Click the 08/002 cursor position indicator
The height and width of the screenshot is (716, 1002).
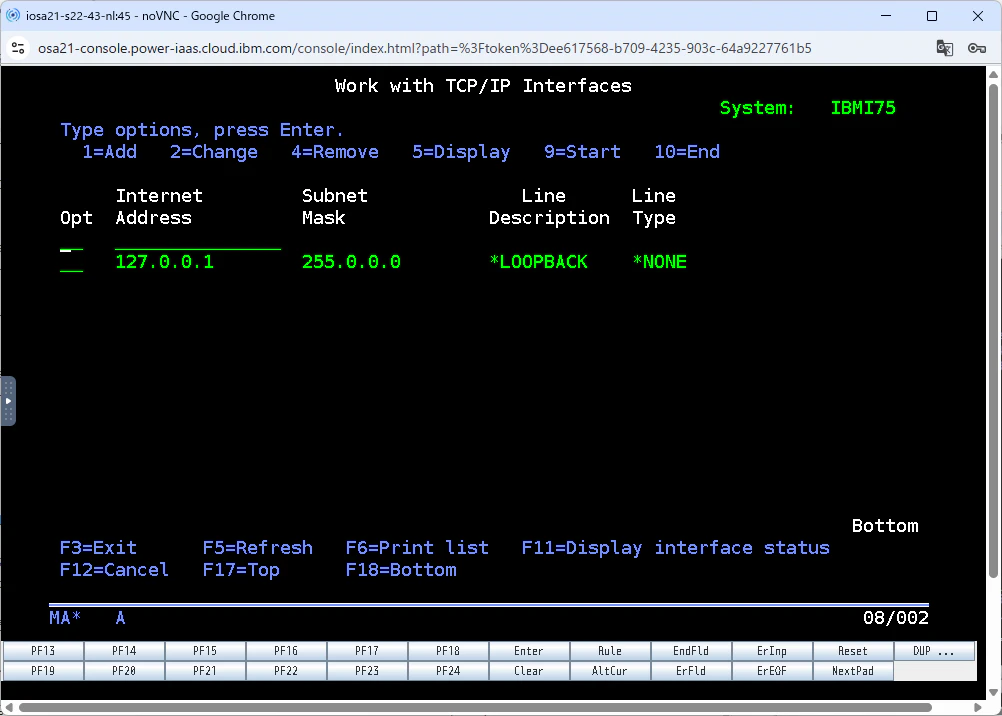895,618
